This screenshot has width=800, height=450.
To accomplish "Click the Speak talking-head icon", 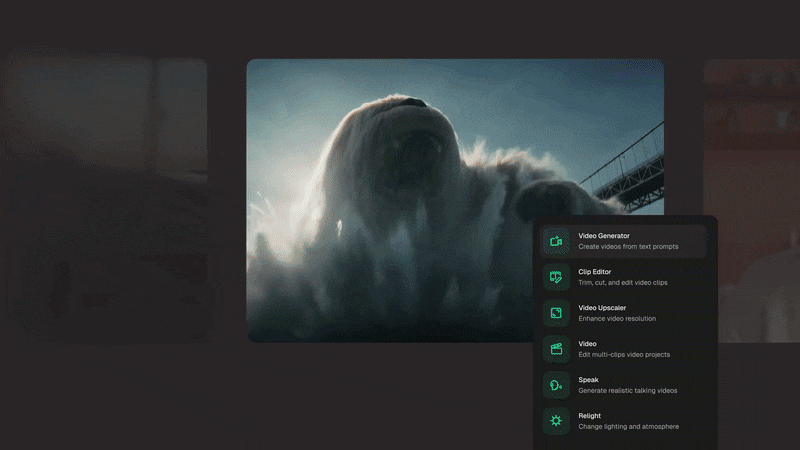I will [556, 385].
